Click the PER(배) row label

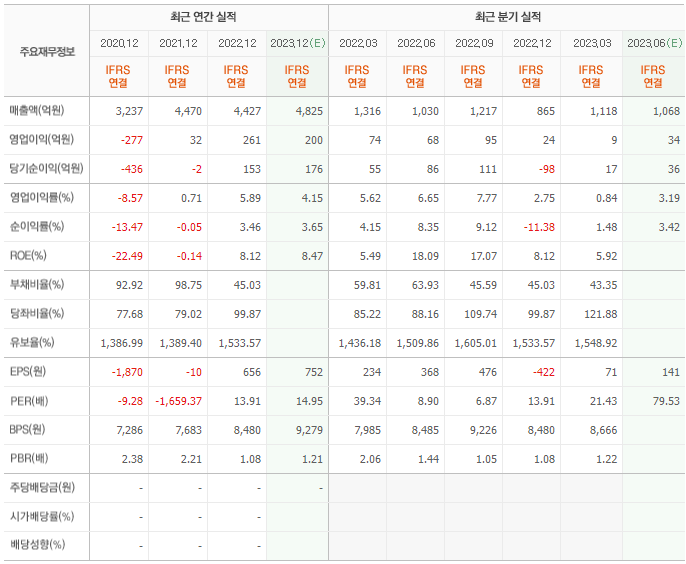coord(29,401)
